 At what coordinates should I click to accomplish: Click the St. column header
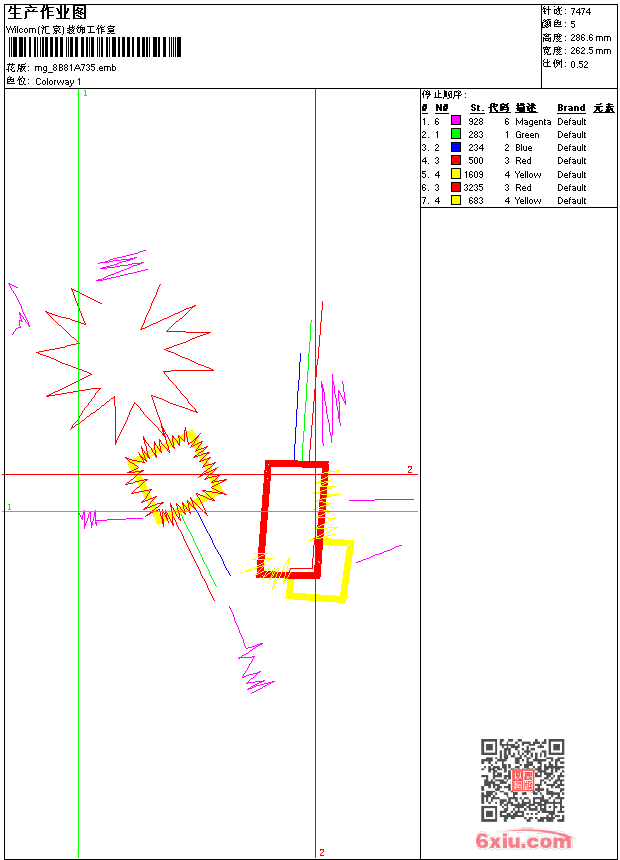[477, 108]
